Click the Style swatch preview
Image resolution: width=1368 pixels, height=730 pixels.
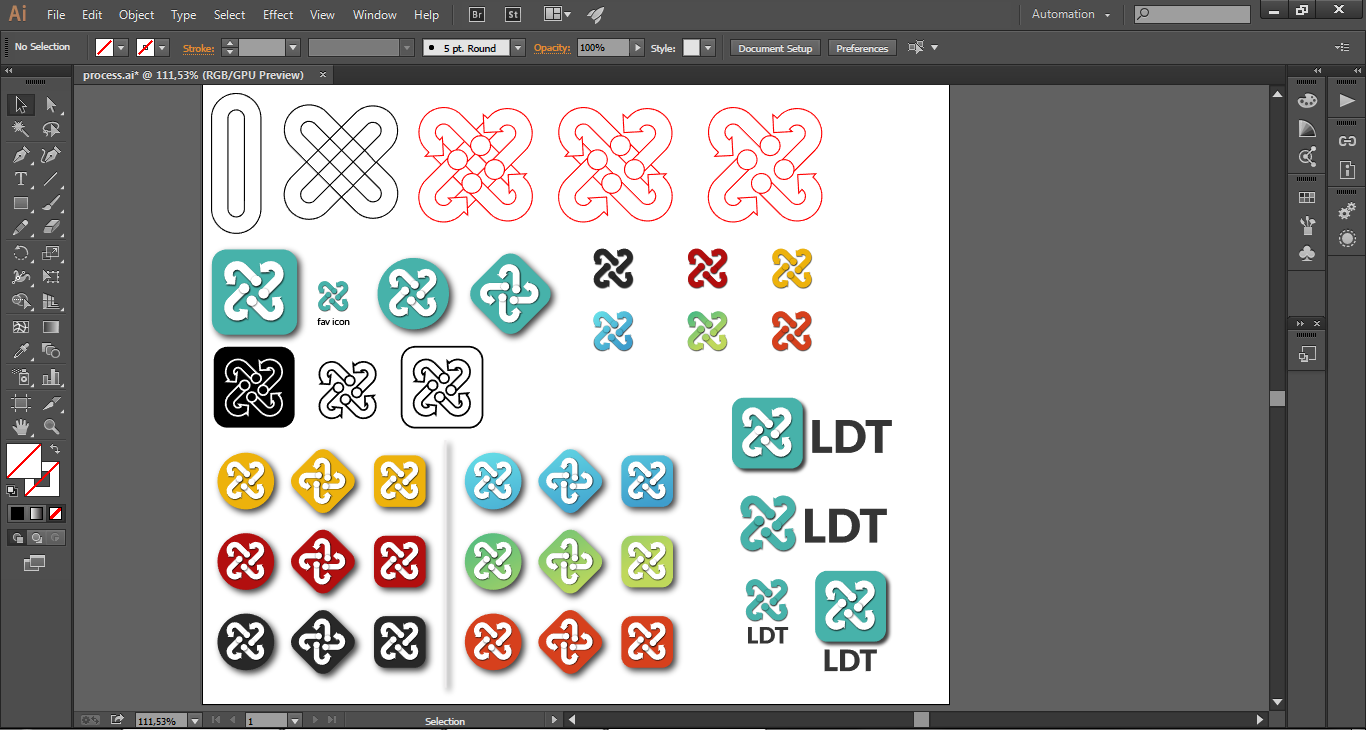(691, 48)
